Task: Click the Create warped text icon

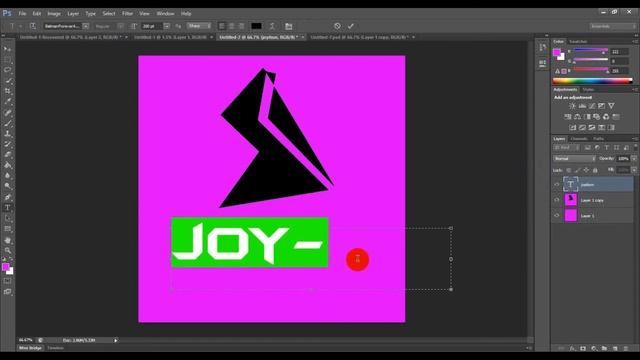Action: pyautogui.click(x=272, y=26)
